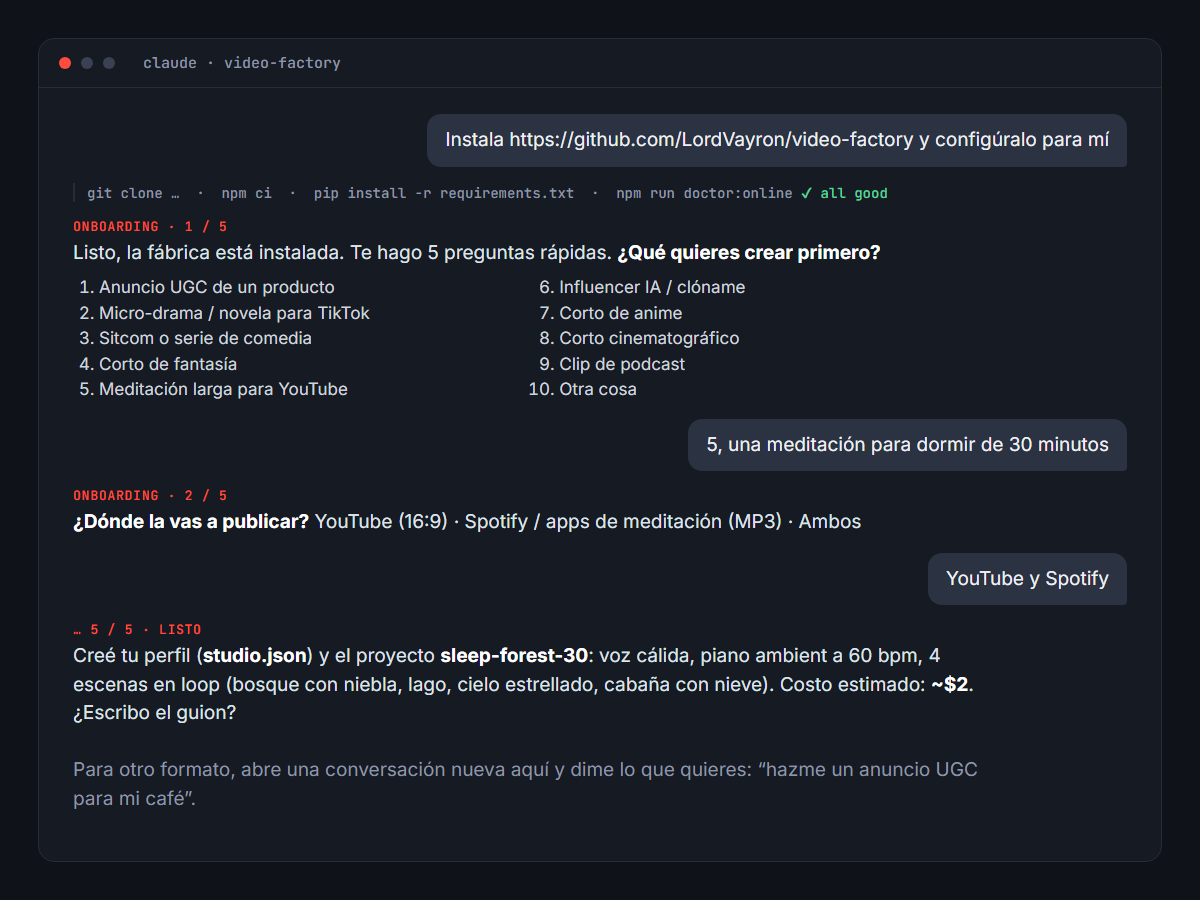The height and width of the screenshot is (900, 1200).
Task: Click 'npm run doctor:online' command text
Action: click(x=704, y=193)
